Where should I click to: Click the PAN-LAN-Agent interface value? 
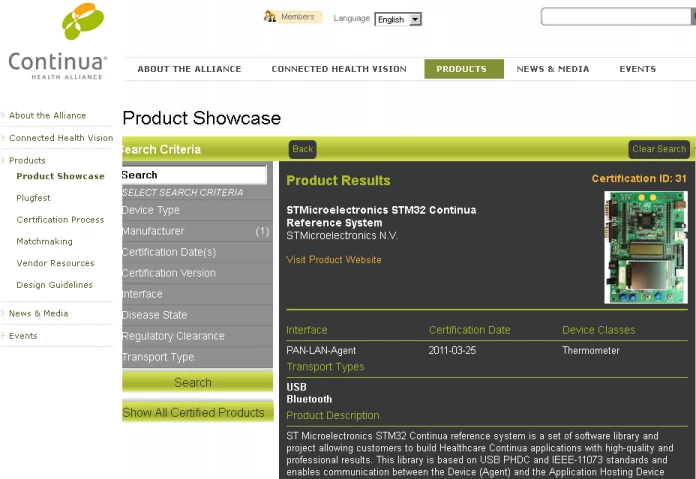[321, 351]
